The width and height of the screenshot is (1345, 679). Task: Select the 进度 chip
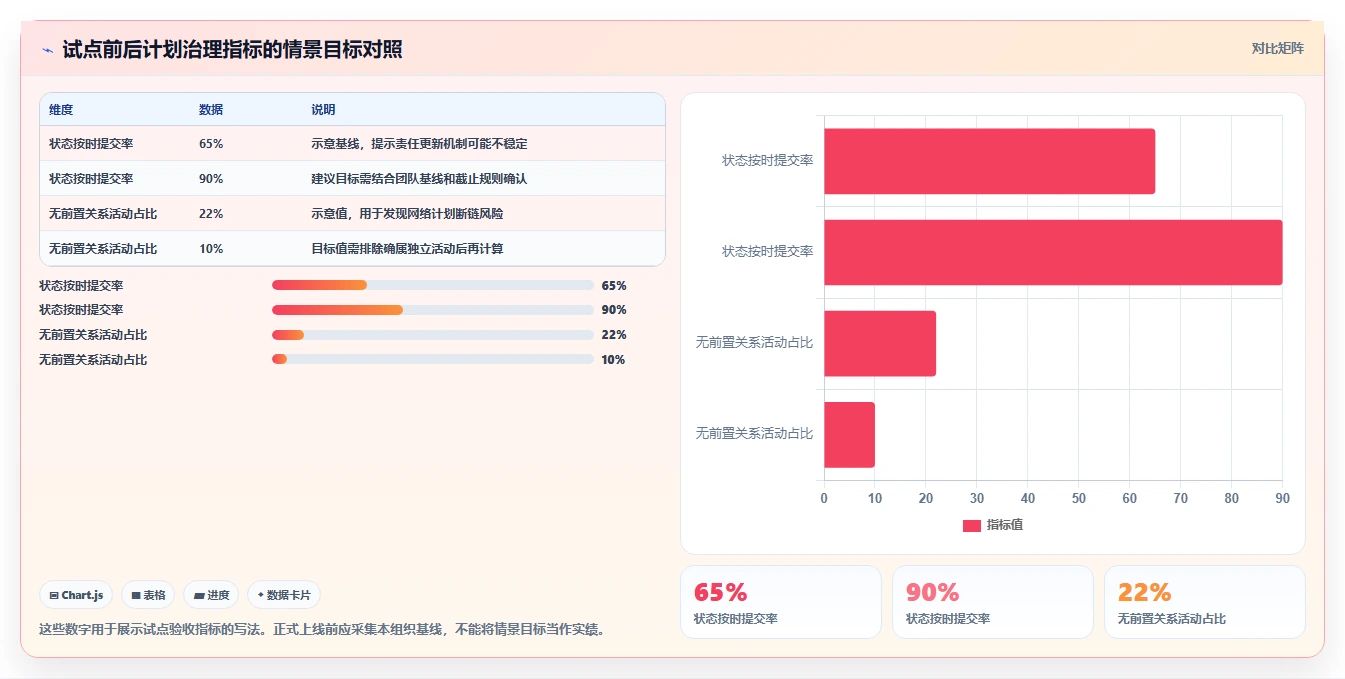click(212, 595)
